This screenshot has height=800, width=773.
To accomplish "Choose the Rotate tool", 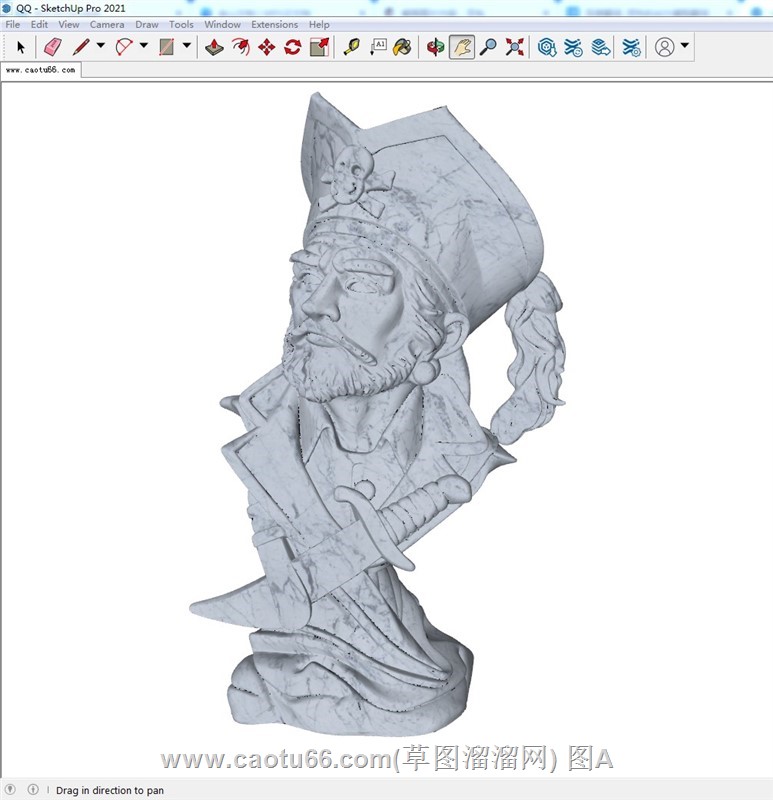I will tap(293, 47).
